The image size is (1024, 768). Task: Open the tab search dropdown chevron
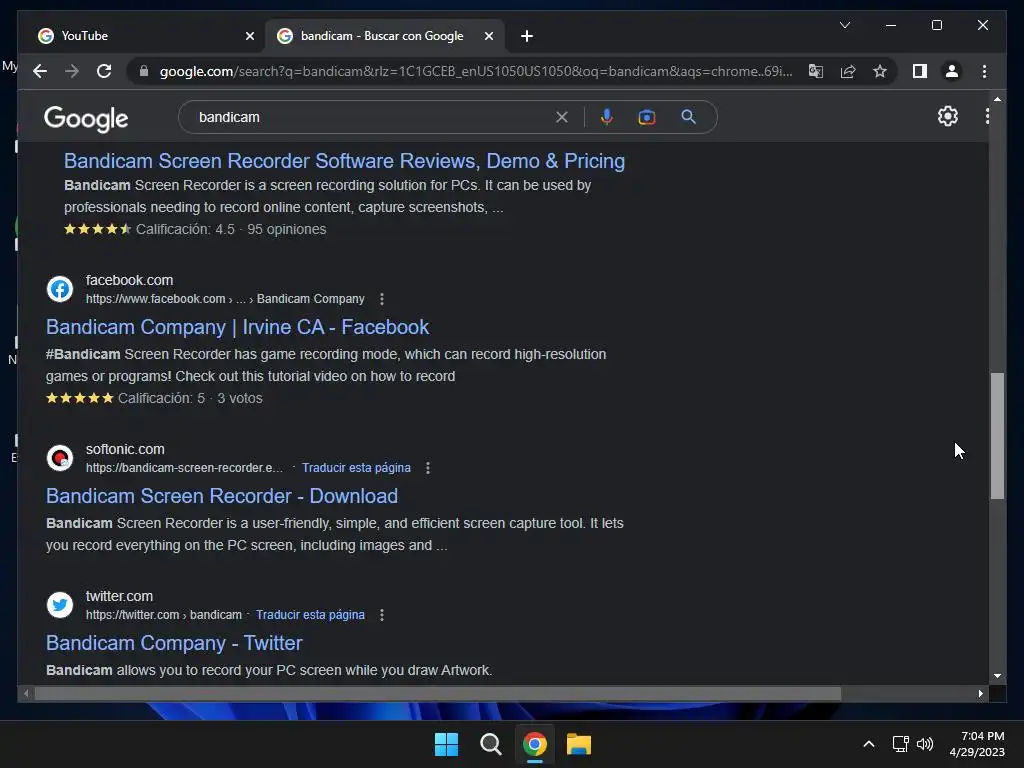[844, 25]
